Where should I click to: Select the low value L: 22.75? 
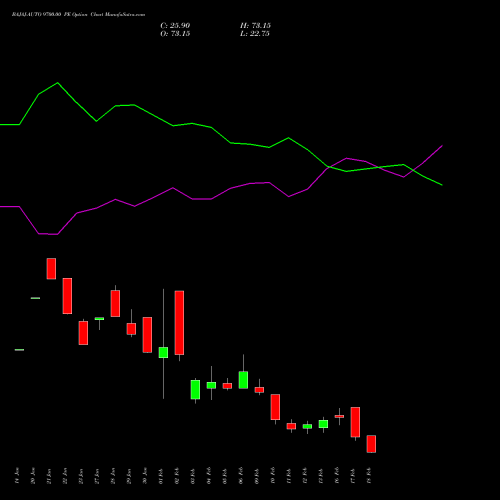tap(255, 34)
